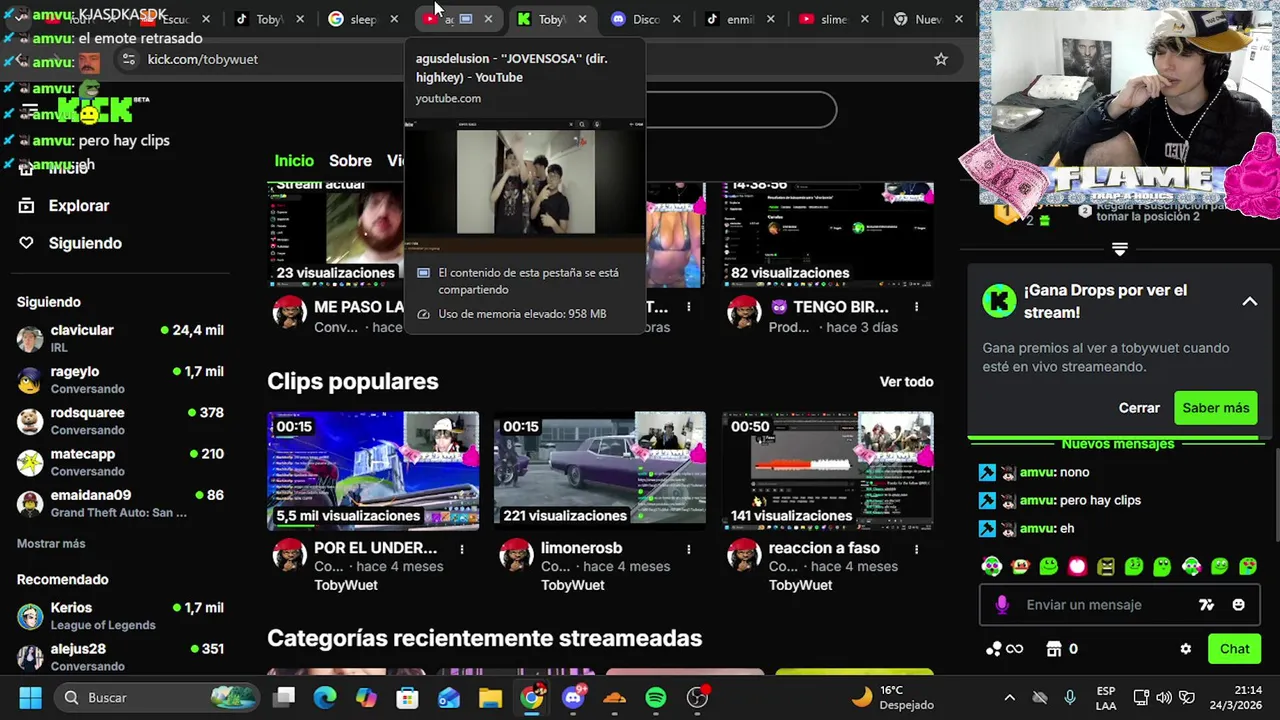Collapse the Gana Drops panel chevron
The width and height of the screenshot is (1280, 720).
[x=1249, y=301]
